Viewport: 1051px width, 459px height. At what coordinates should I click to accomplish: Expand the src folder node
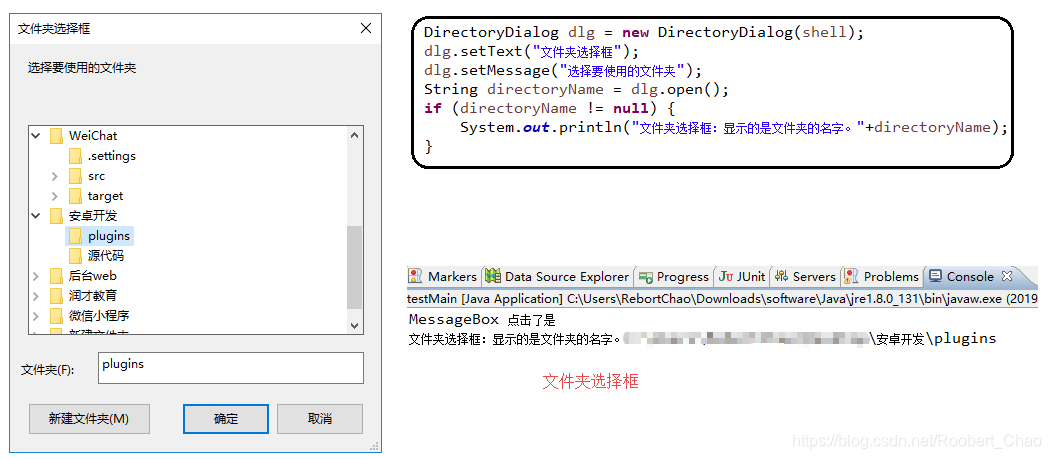click(56, 176)
